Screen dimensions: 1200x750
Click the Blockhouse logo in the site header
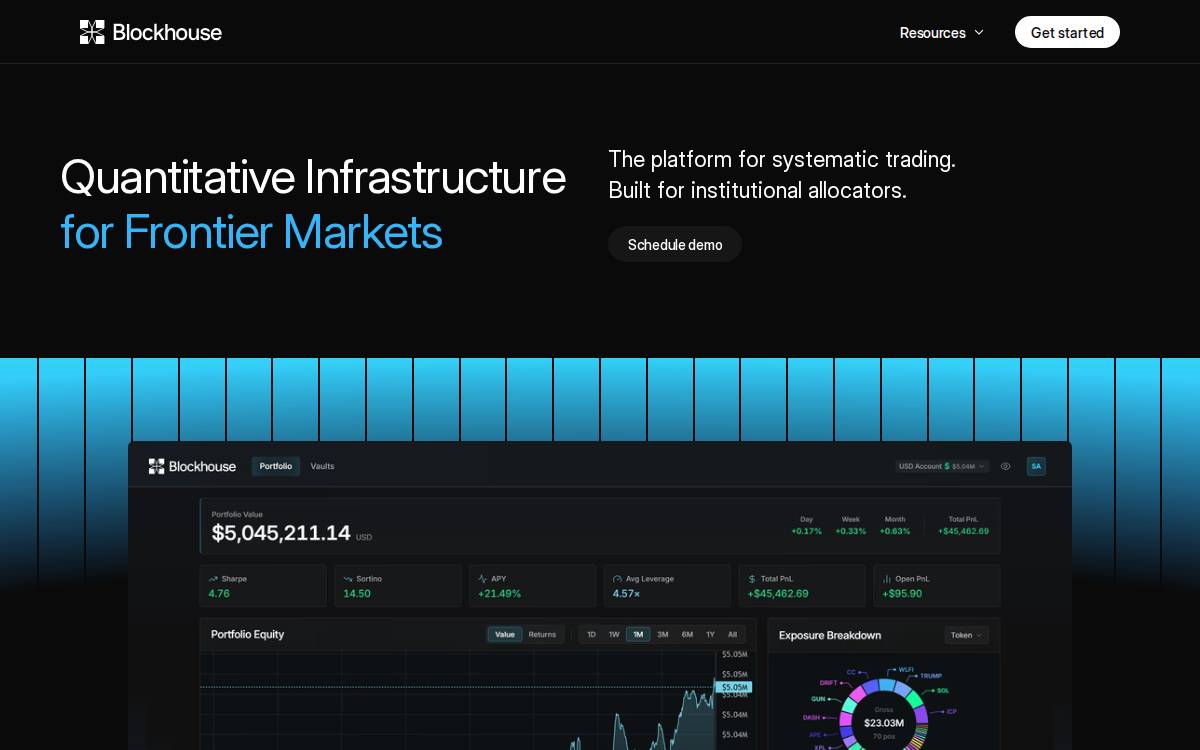pyautogui.click(x=151, y=32)
